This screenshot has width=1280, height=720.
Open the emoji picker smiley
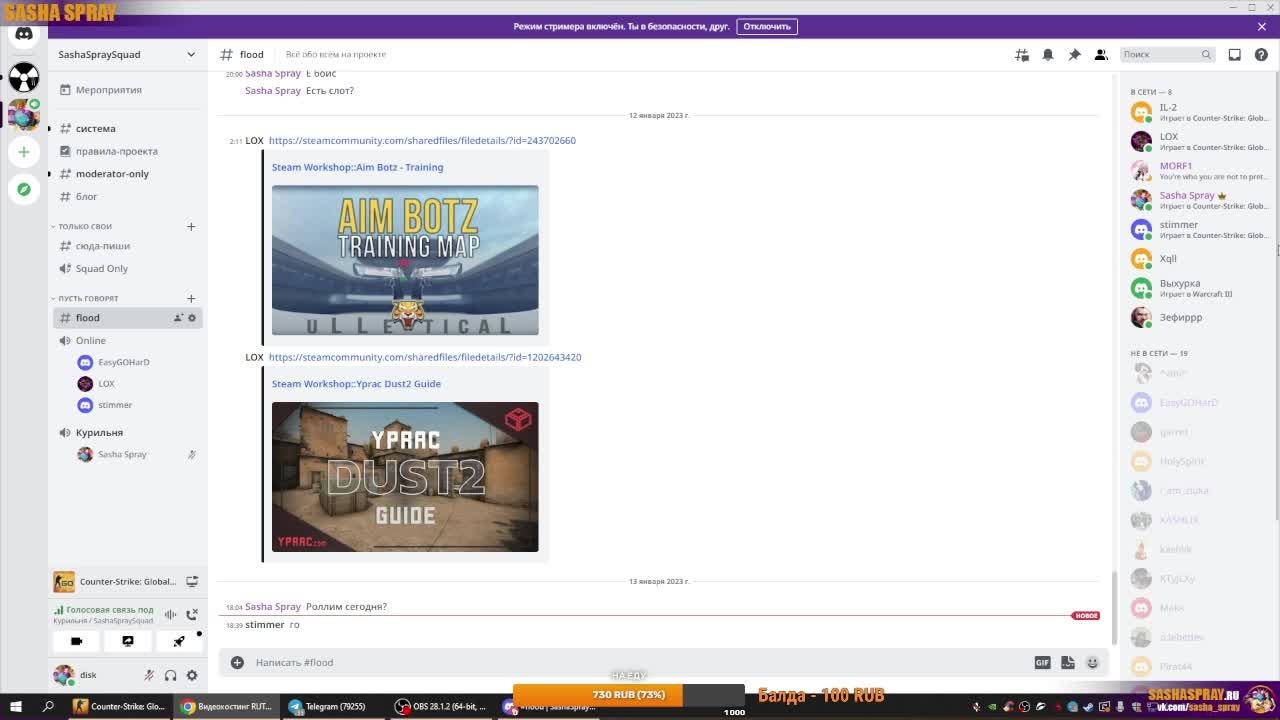point(1092,662)
